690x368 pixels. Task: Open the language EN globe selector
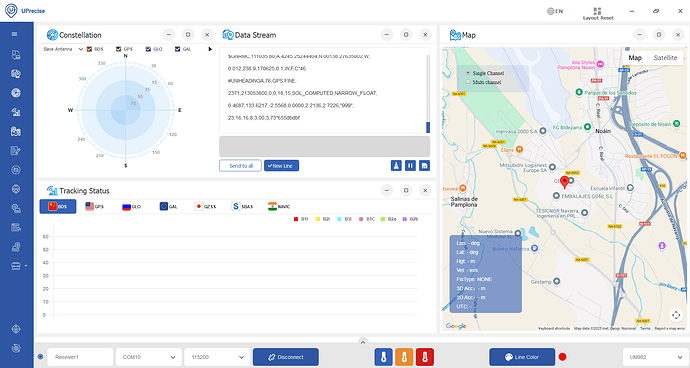[x=555, y=11]
